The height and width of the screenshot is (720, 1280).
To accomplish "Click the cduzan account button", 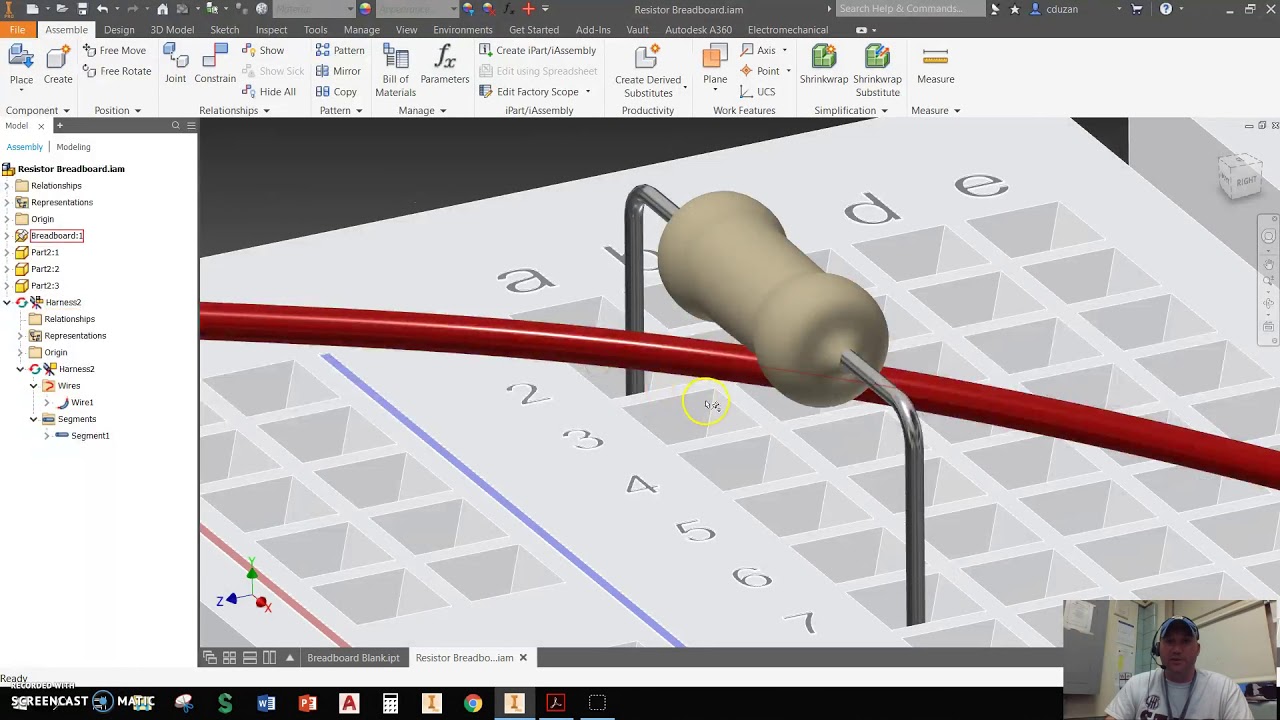I will click(1054, 9).
